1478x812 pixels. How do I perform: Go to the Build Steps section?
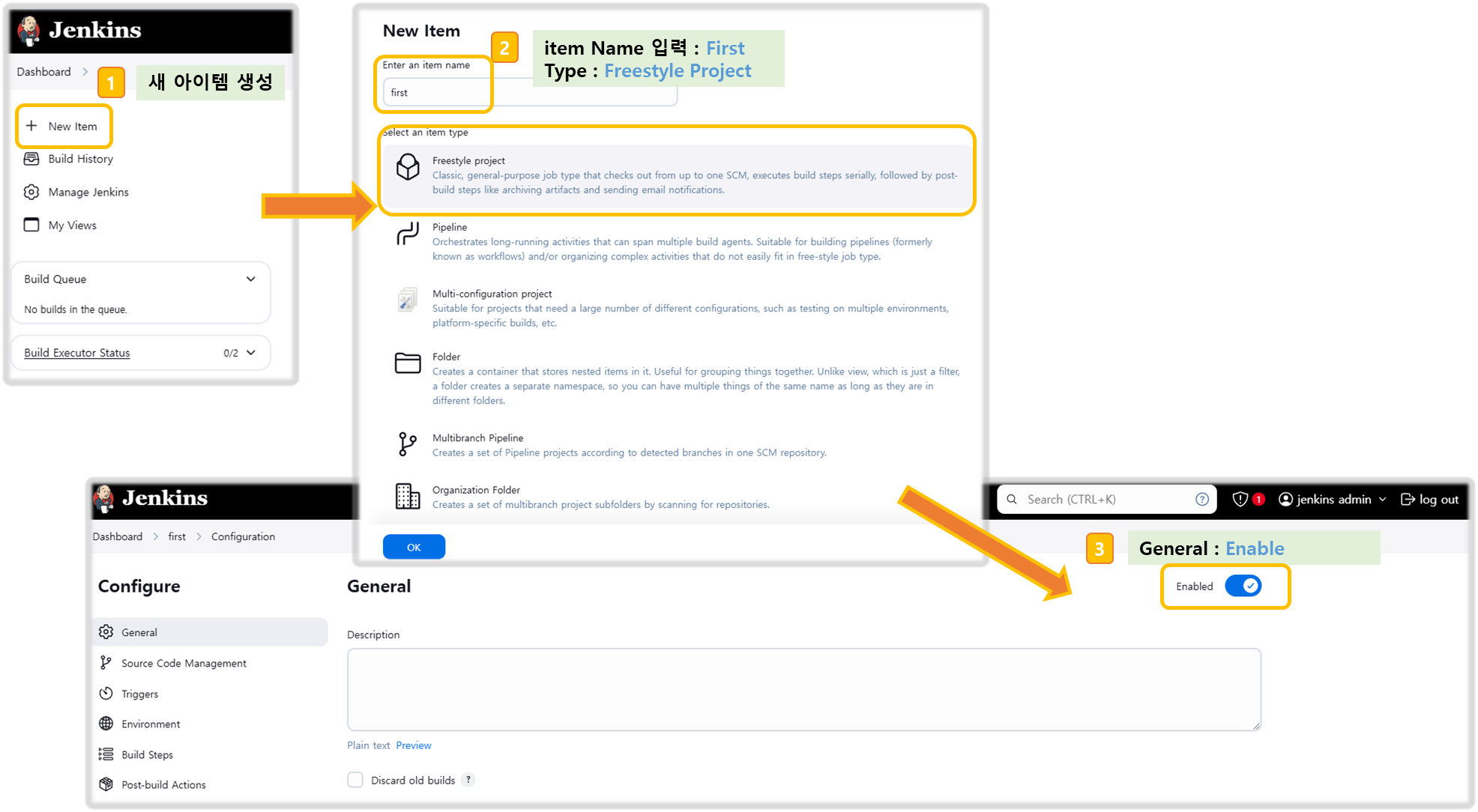147,755
